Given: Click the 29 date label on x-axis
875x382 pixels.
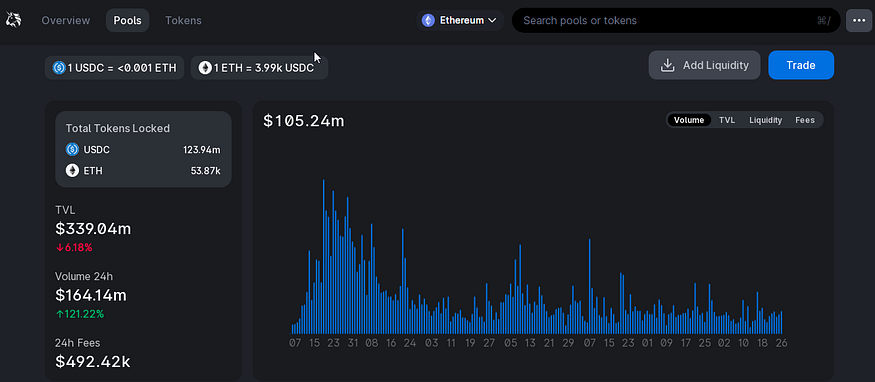Looking at the screenshot, I should 568,343.
